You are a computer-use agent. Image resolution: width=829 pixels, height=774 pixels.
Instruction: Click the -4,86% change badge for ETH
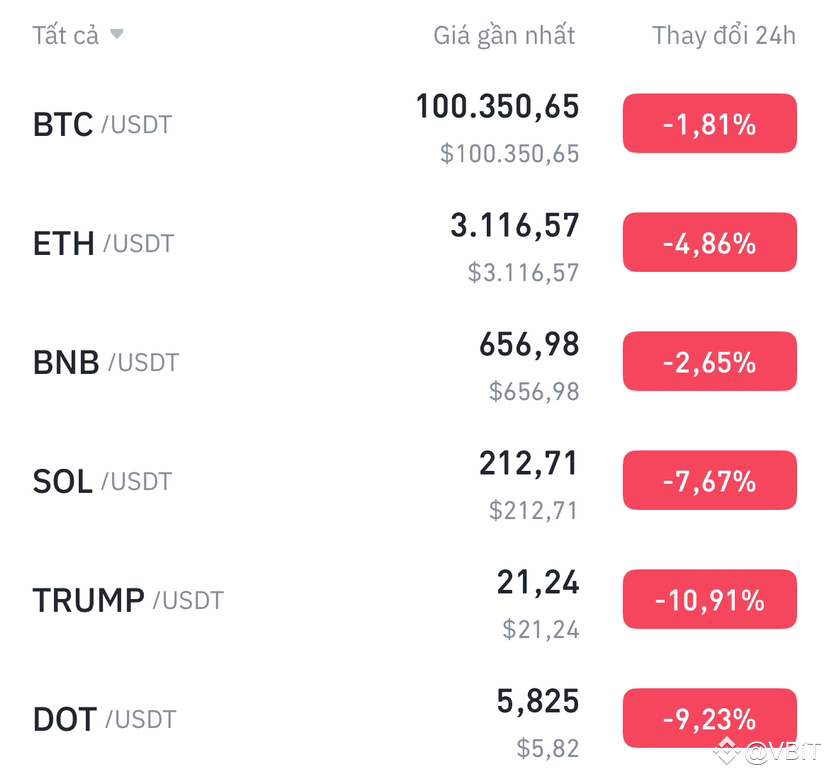tap(709, 241)
